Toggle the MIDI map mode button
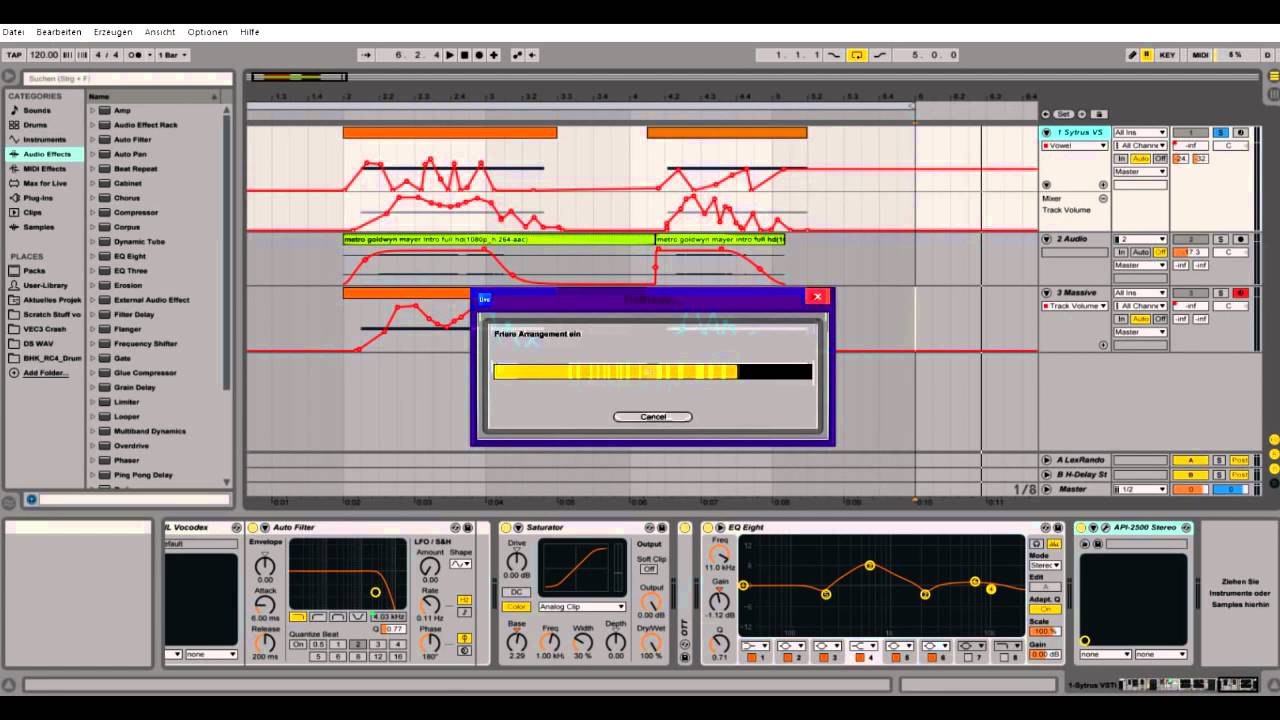The width and height of the screenshot is (1280, 720). pos(1200,55)
